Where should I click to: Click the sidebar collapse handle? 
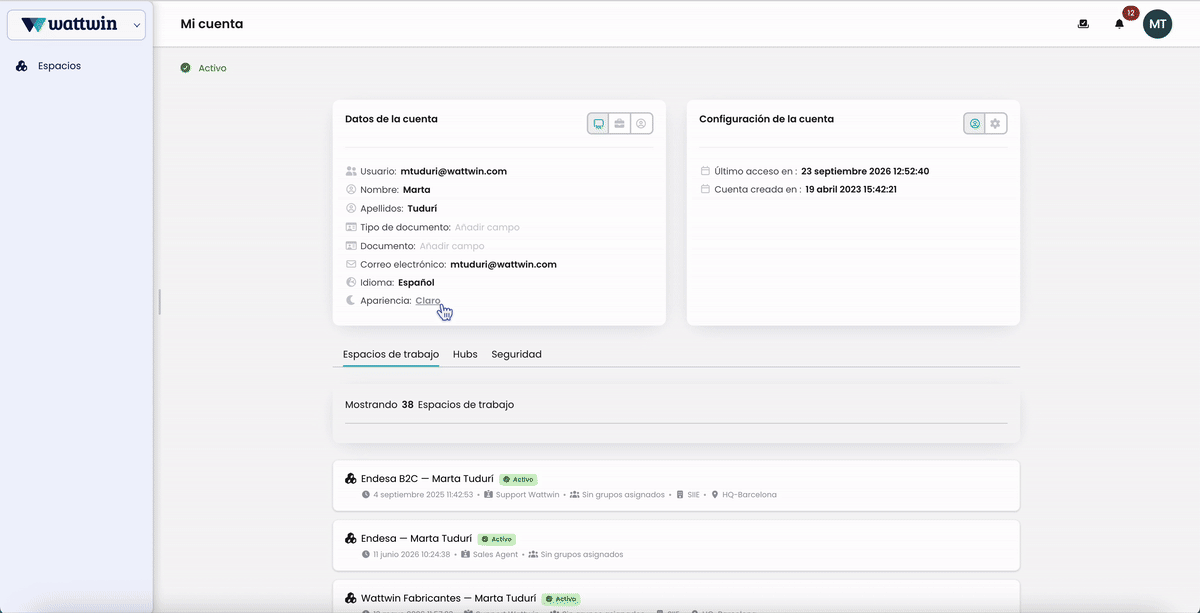click(x=159, y=302)
